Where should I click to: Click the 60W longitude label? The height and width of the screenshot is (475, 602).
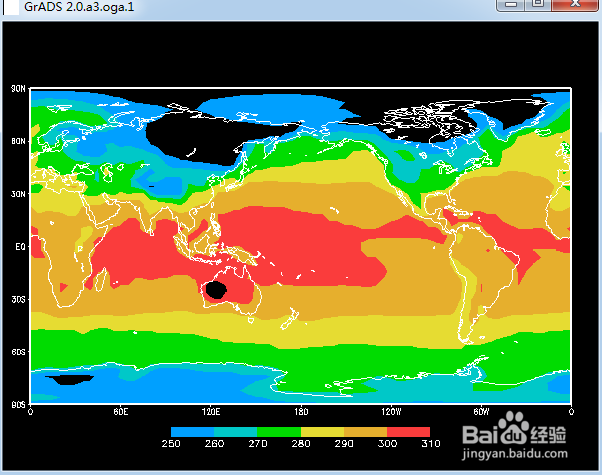(x=481, y=412)
